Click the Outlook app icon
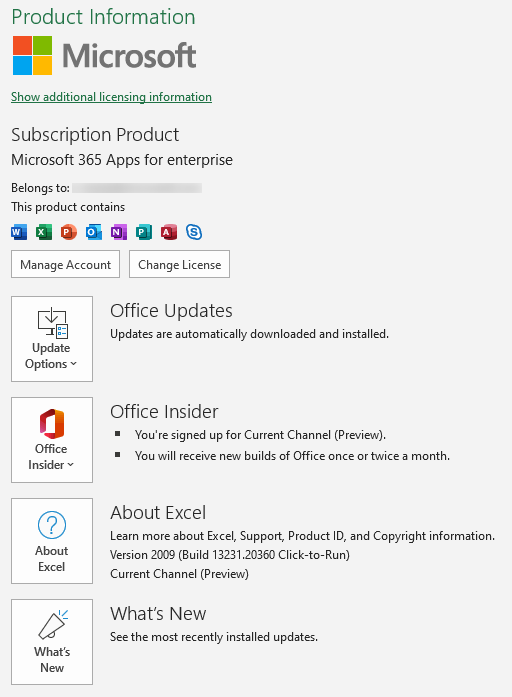Viewport: 512px width, 697px height. (x=94, y=232)
